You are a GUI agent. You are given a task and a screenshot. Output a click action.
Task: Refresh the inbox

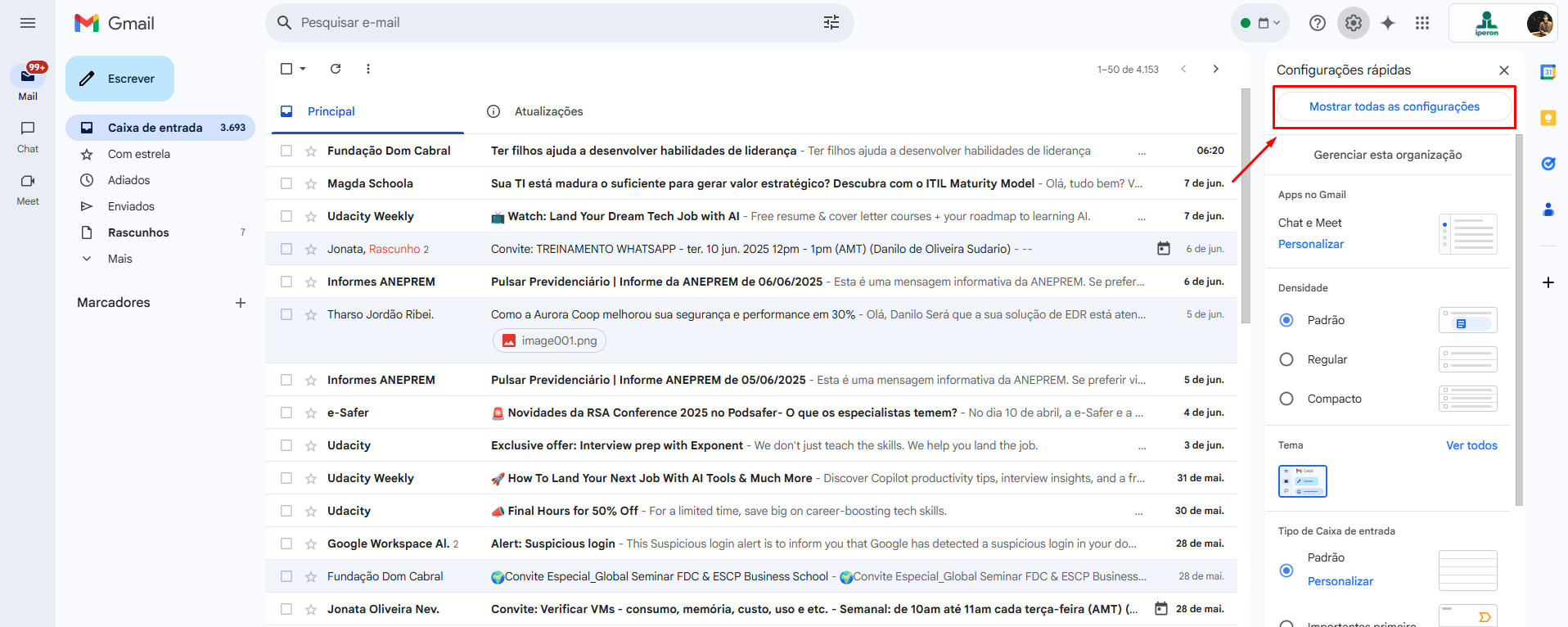[x=336, y=69]
